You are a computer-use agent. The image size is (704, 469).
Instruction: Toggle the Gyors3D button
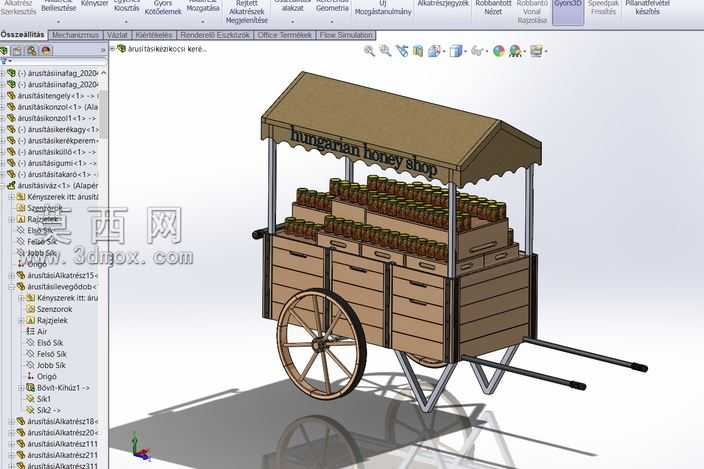[x=568, y=12]
